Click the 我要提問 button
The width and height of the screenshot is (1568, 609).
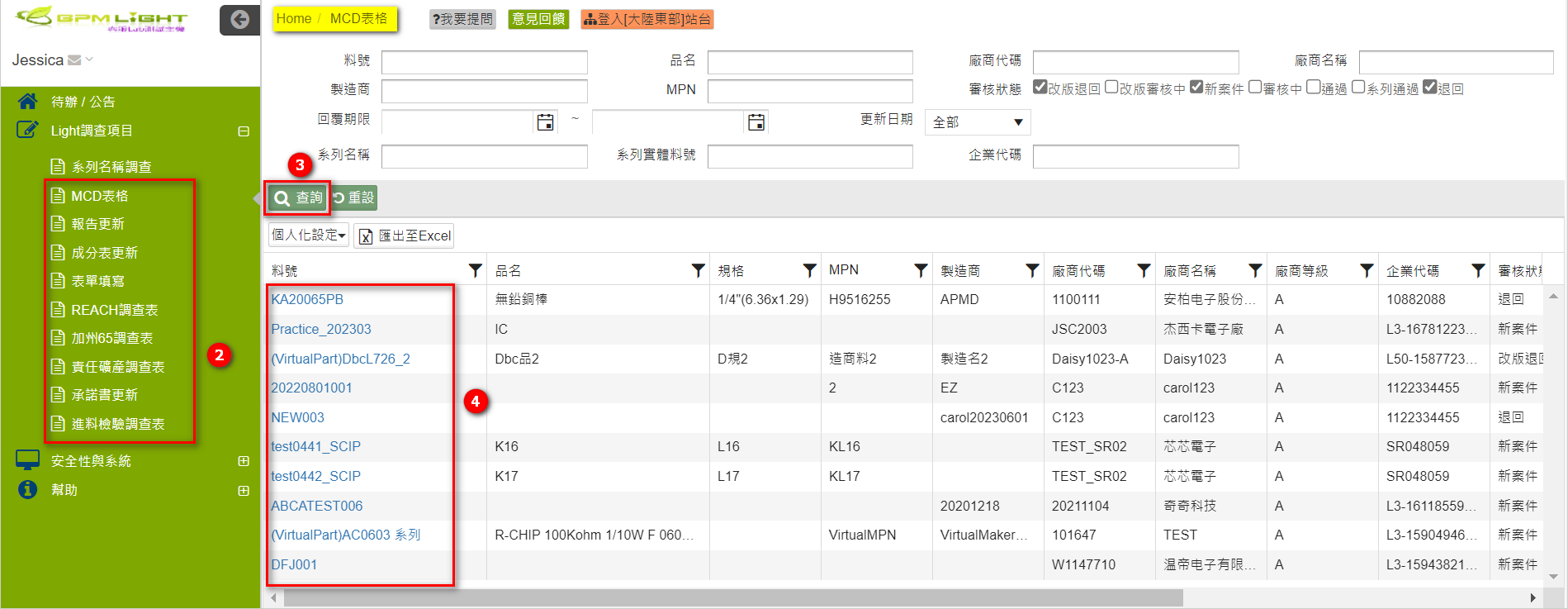(x=462, y=19)
